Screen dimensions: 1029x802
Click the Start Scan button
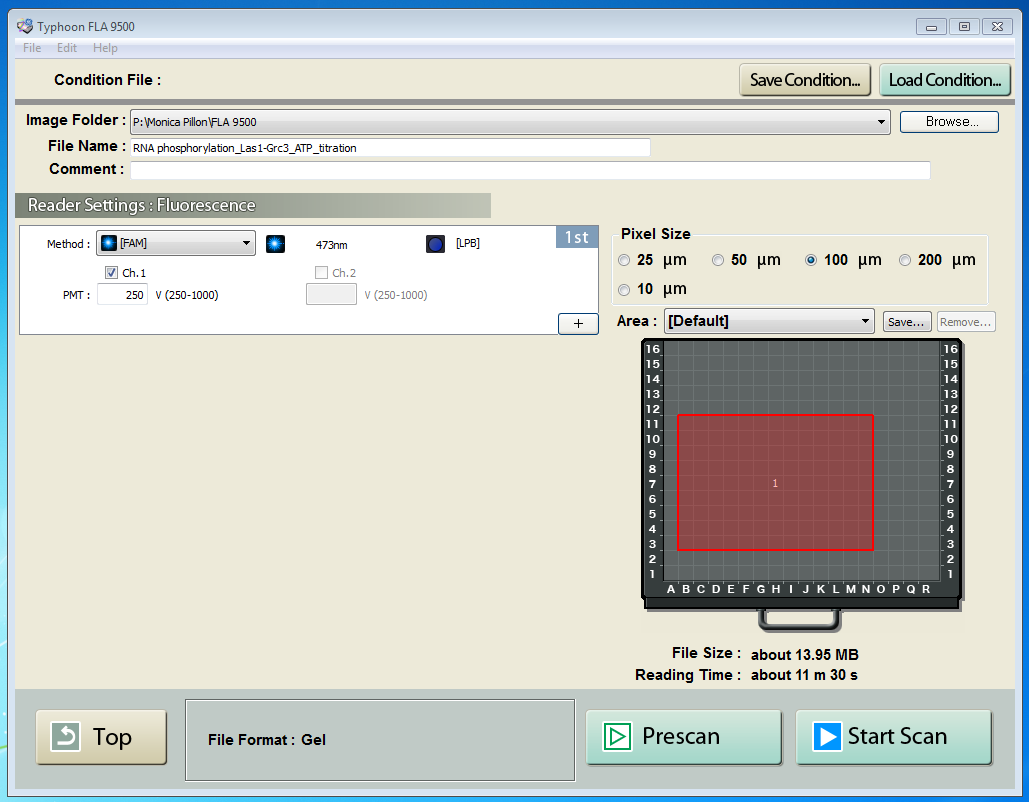pyautogui.click(x=894, y=737)
